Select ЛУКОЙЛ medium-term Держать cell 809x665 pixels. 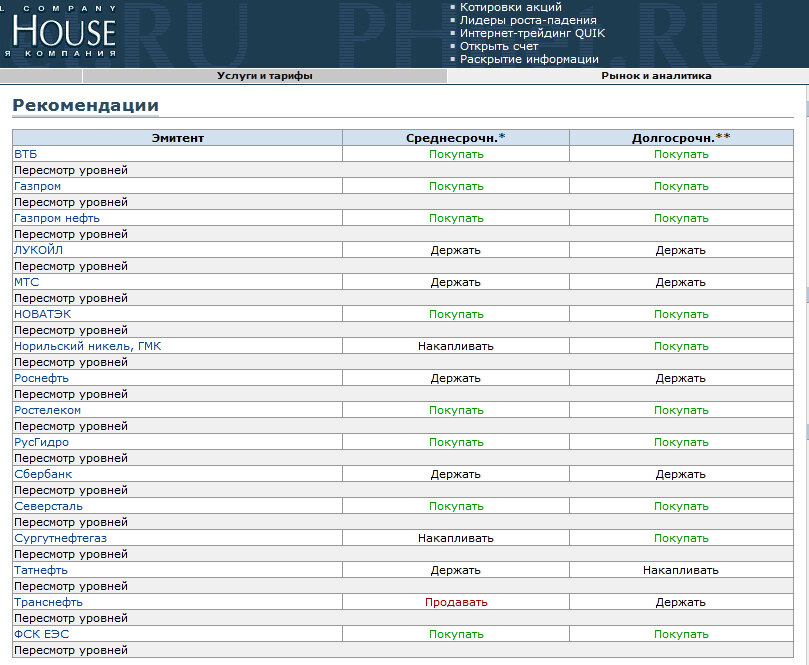click(x=456, y=250)
